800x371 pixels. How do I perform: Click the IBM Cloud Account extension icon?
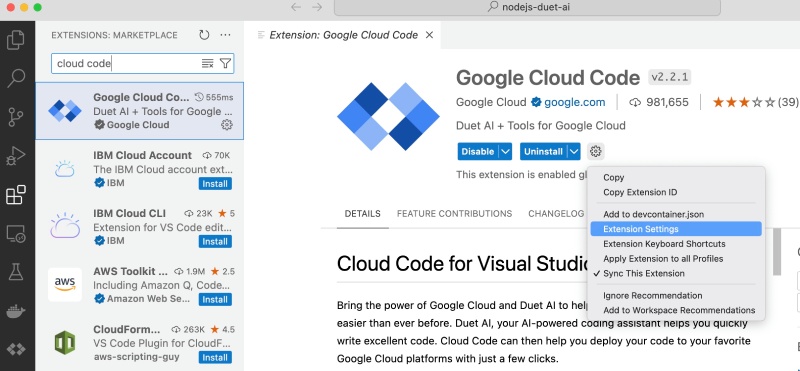[65, 169]
